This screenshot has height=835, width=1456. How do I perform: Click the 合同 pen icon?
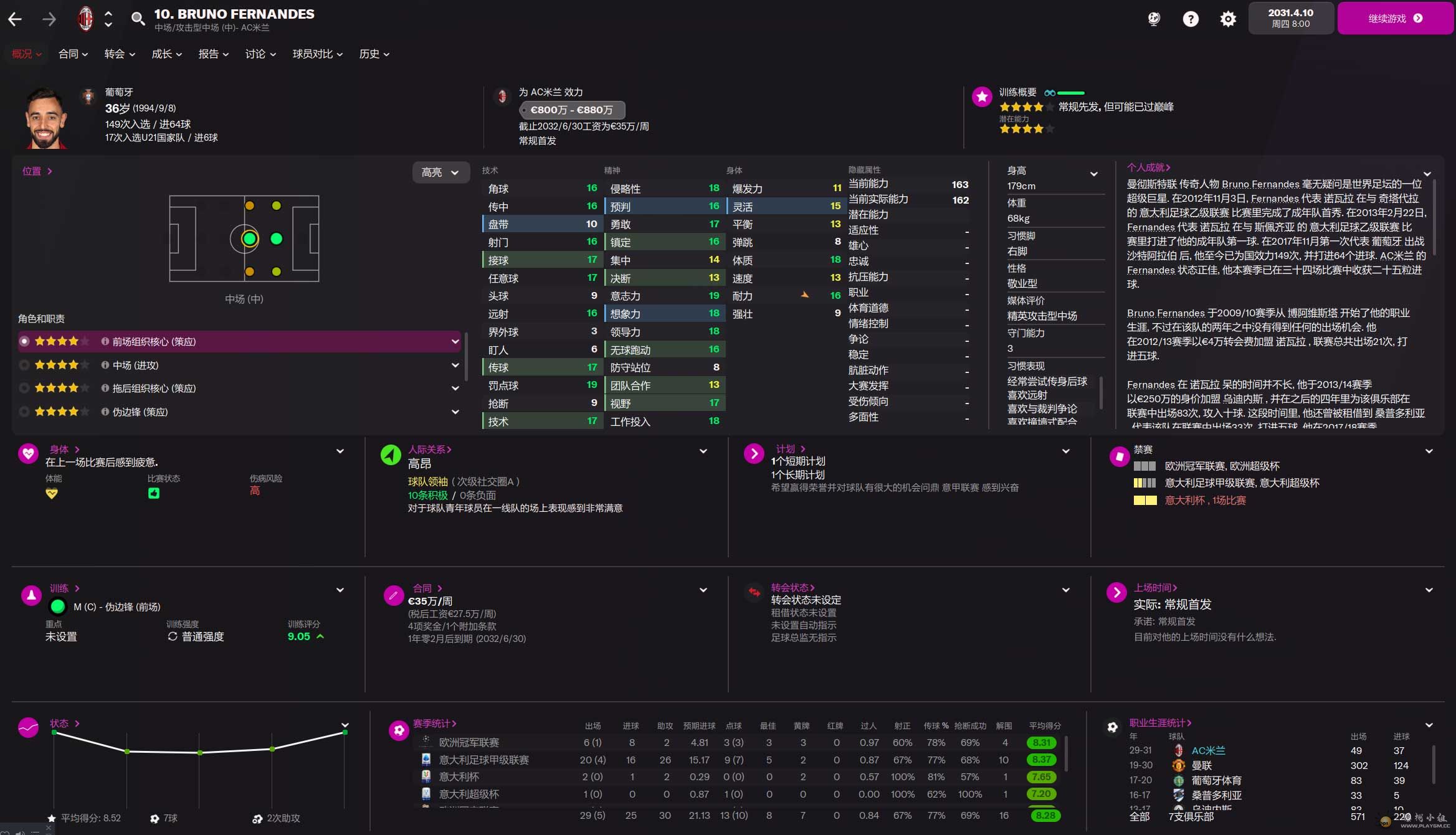tap(393, 595)
